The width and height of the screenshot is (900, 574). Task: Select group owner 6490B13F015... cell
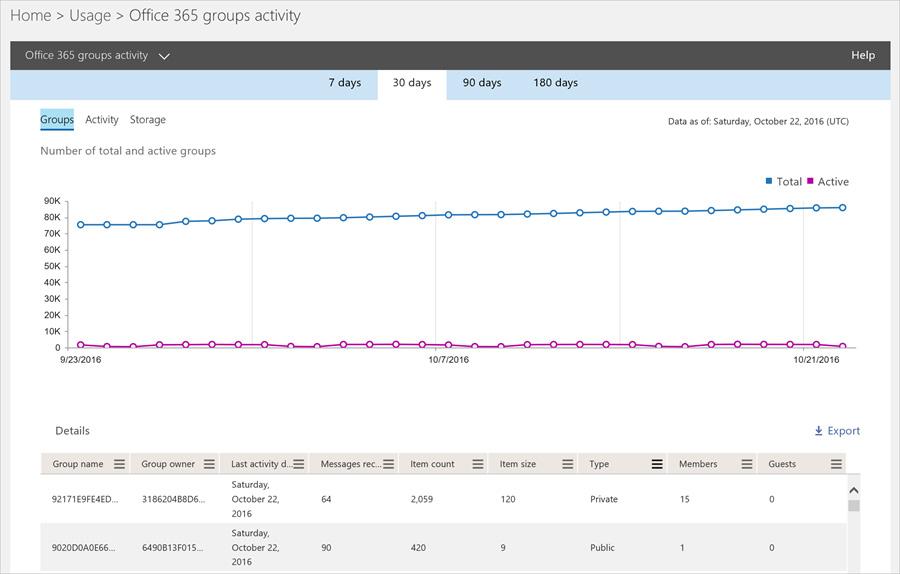click(173, 548)
